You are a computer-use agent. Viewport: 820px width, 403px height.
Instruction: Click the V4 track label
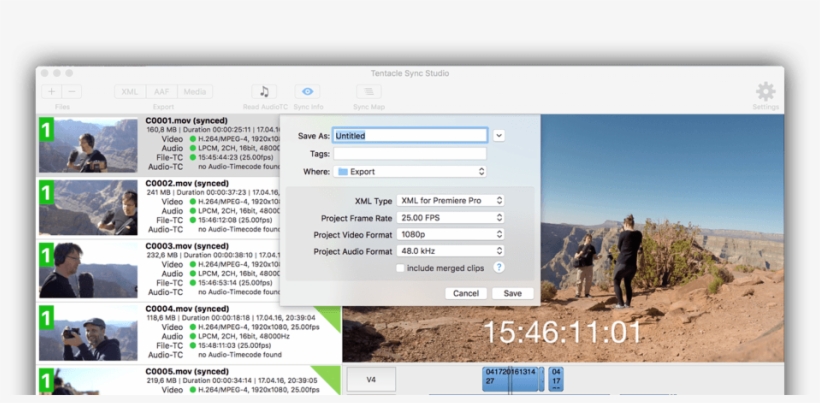tap(371, 379)
